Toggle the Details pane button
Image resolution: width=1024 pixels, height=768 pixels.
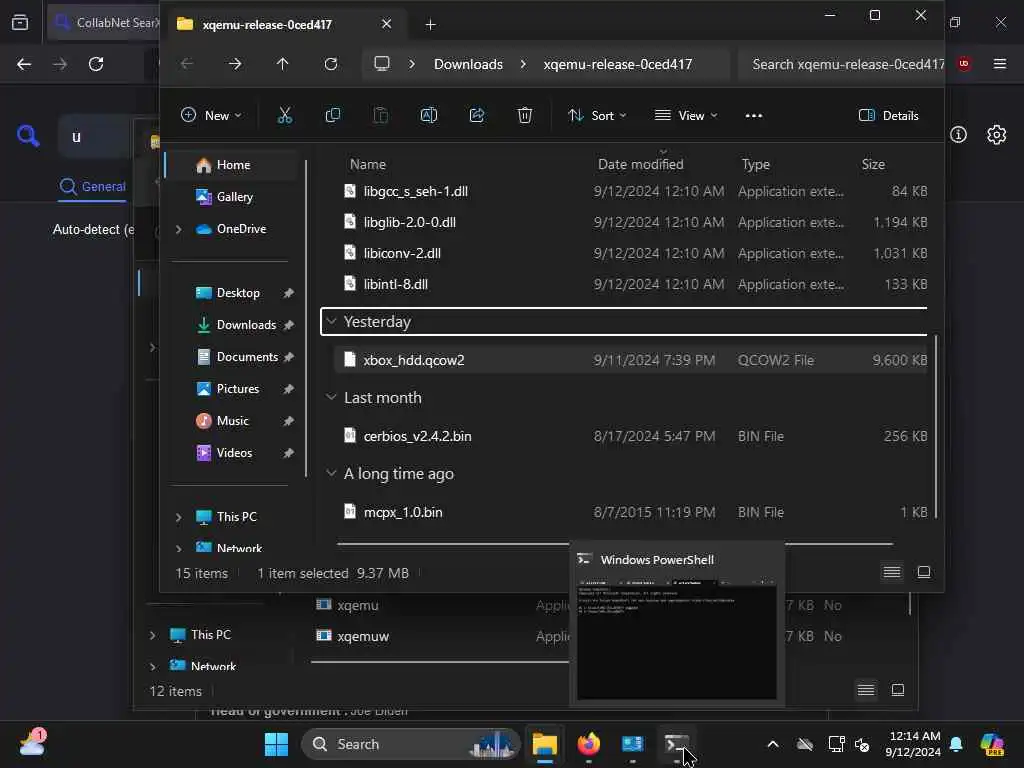pyautogui.click(x=888, y=116)
